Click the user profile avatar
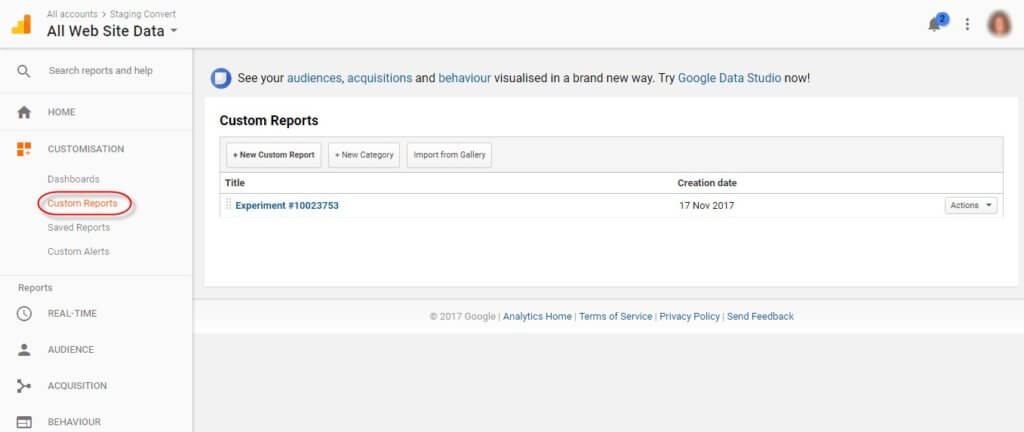This screenshot has width=1024, height=432. coord(999,24)
